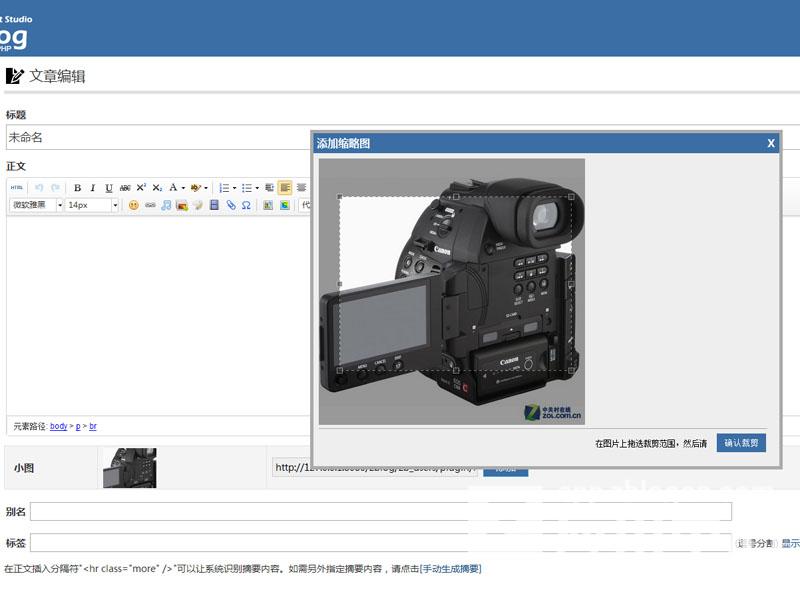Insert an emoticon with smiley icon
This screenshot has height=592, width=800.
coord(133,205)
